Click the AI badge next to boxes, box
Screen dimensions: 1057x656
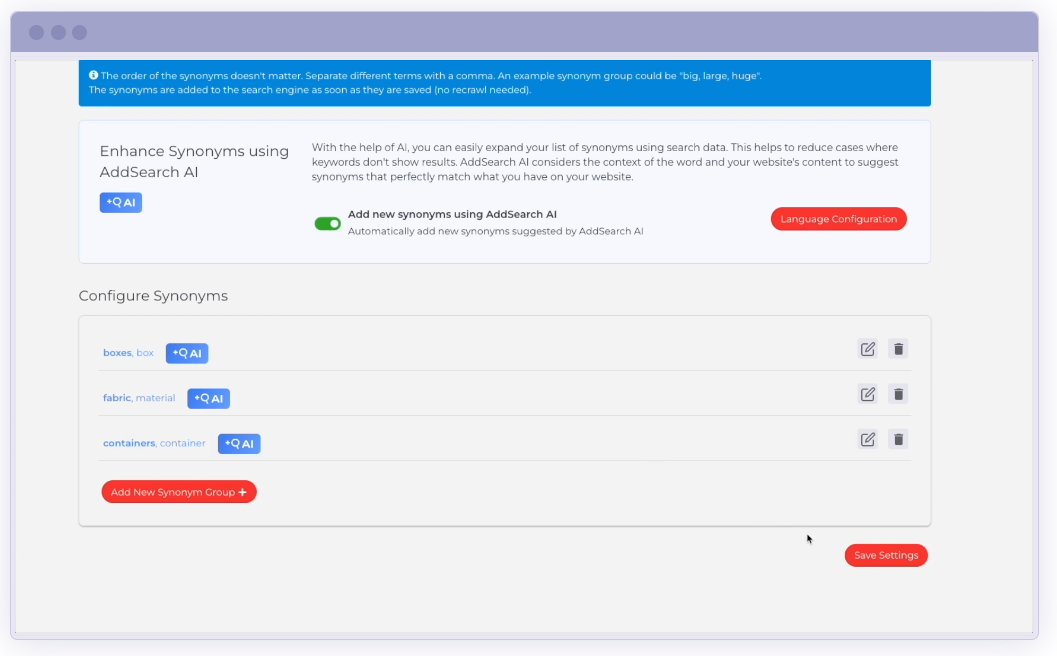click(187, 353)
